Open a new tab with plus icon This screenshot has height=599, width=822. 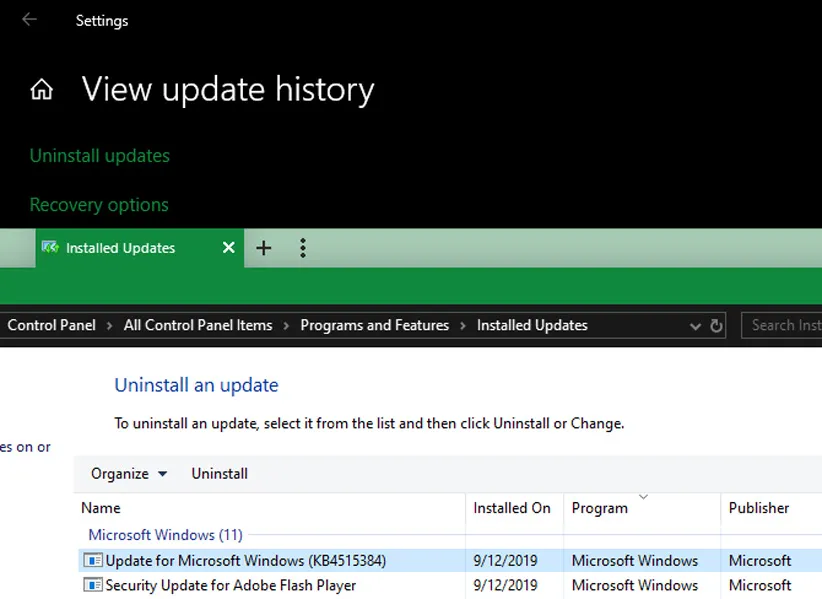click(x=264, y=248)
